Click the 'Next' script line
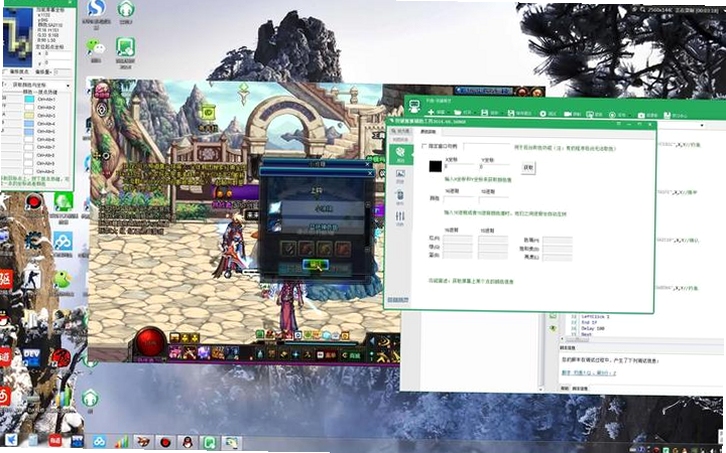 586,333
